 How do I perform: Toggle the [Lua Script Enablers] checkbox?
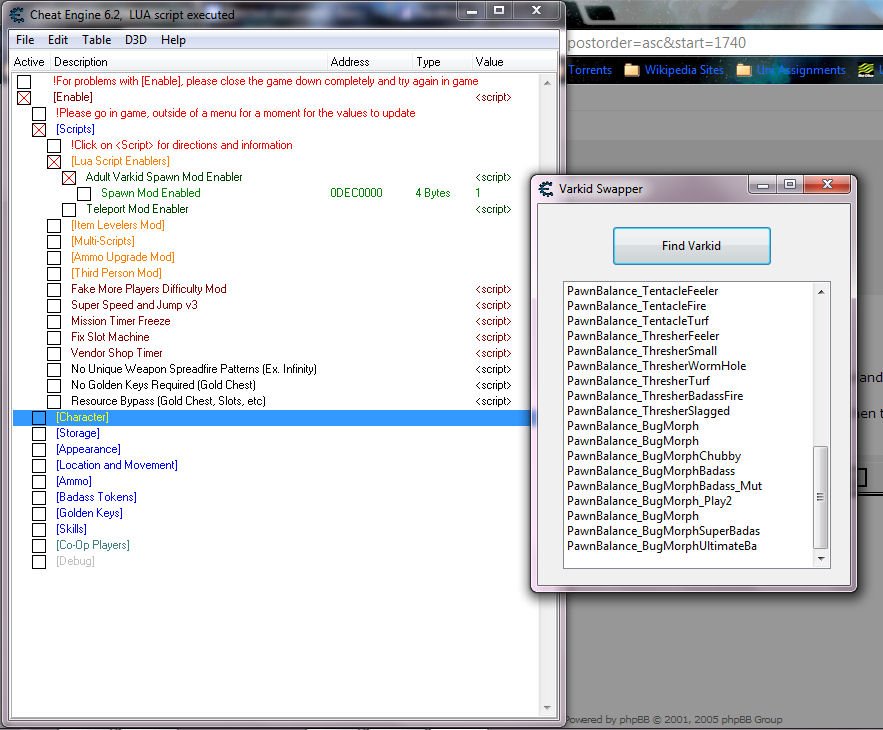(x=54, y=162)
